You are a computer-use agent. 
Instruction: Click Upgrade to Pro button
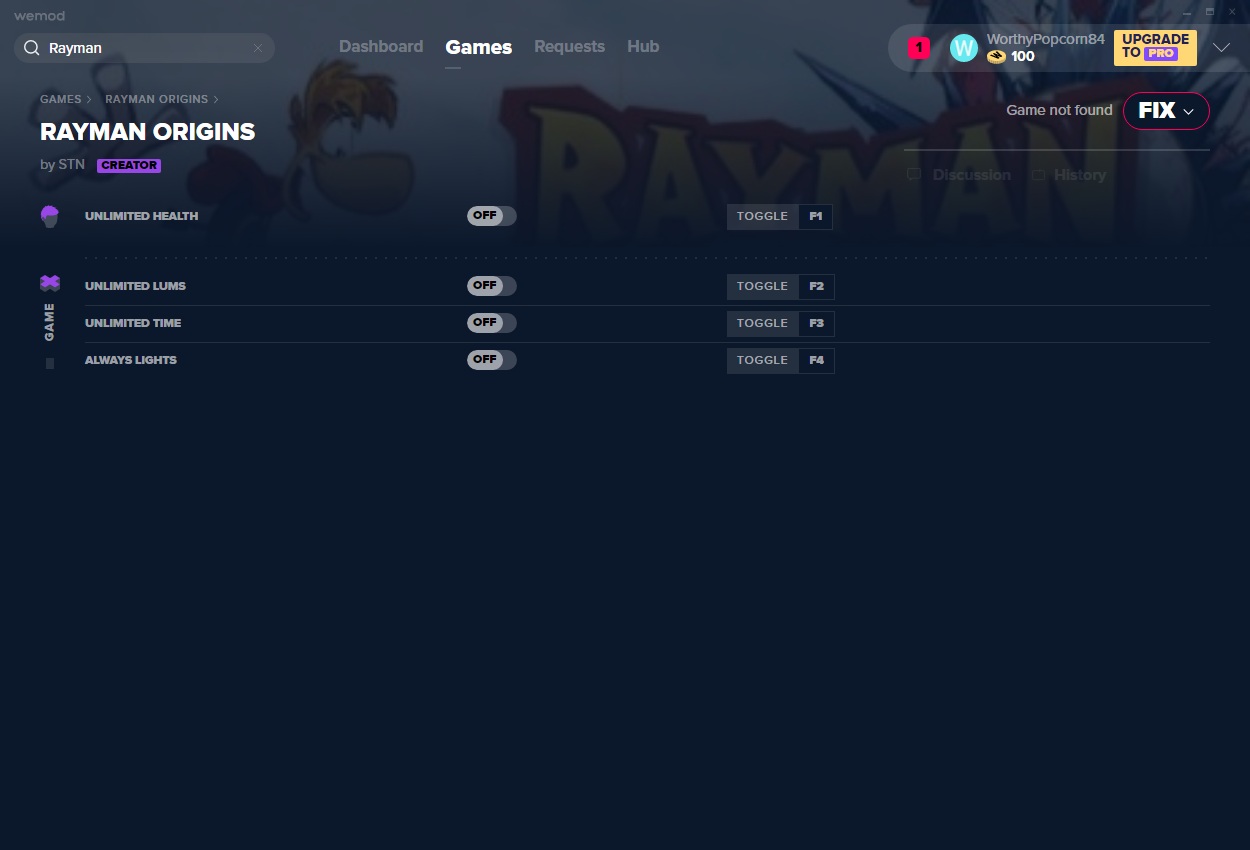tap(1155, 47)
